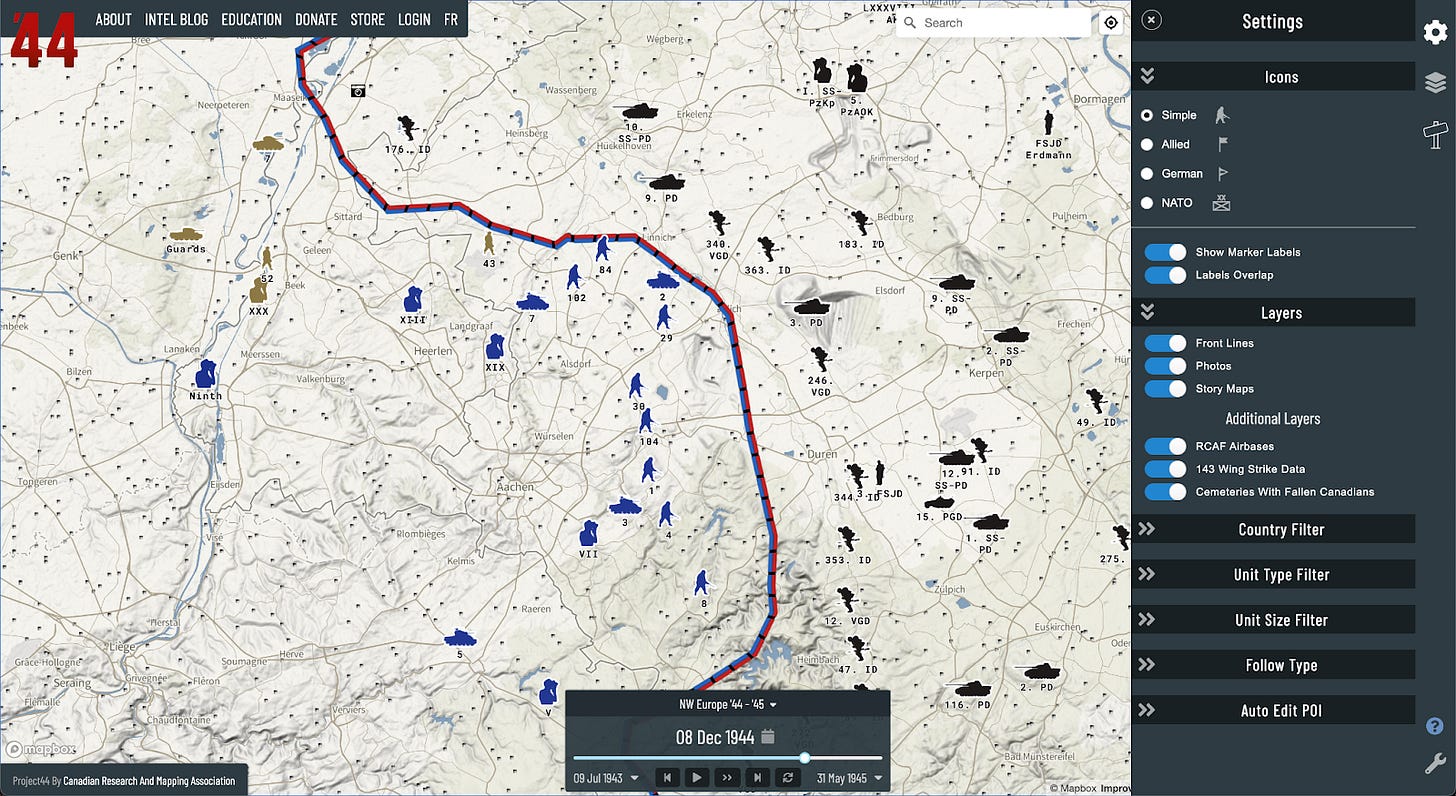Screen dimensions: 1456x796
Task: Toggle loop playback icon
Action: (787, 777)
